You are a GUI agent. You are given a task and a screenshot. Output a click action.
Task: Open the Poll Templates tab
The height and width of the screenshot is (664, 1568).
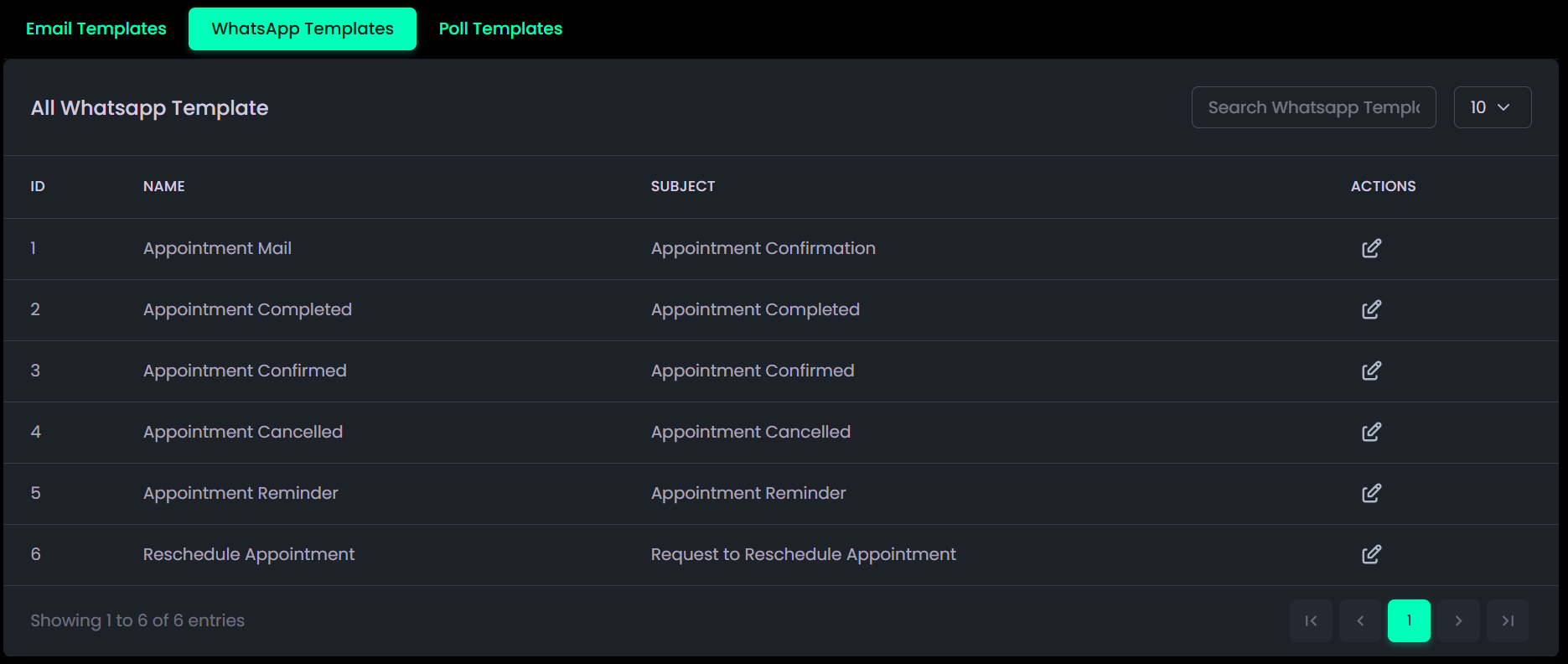[x=500, y=29]
